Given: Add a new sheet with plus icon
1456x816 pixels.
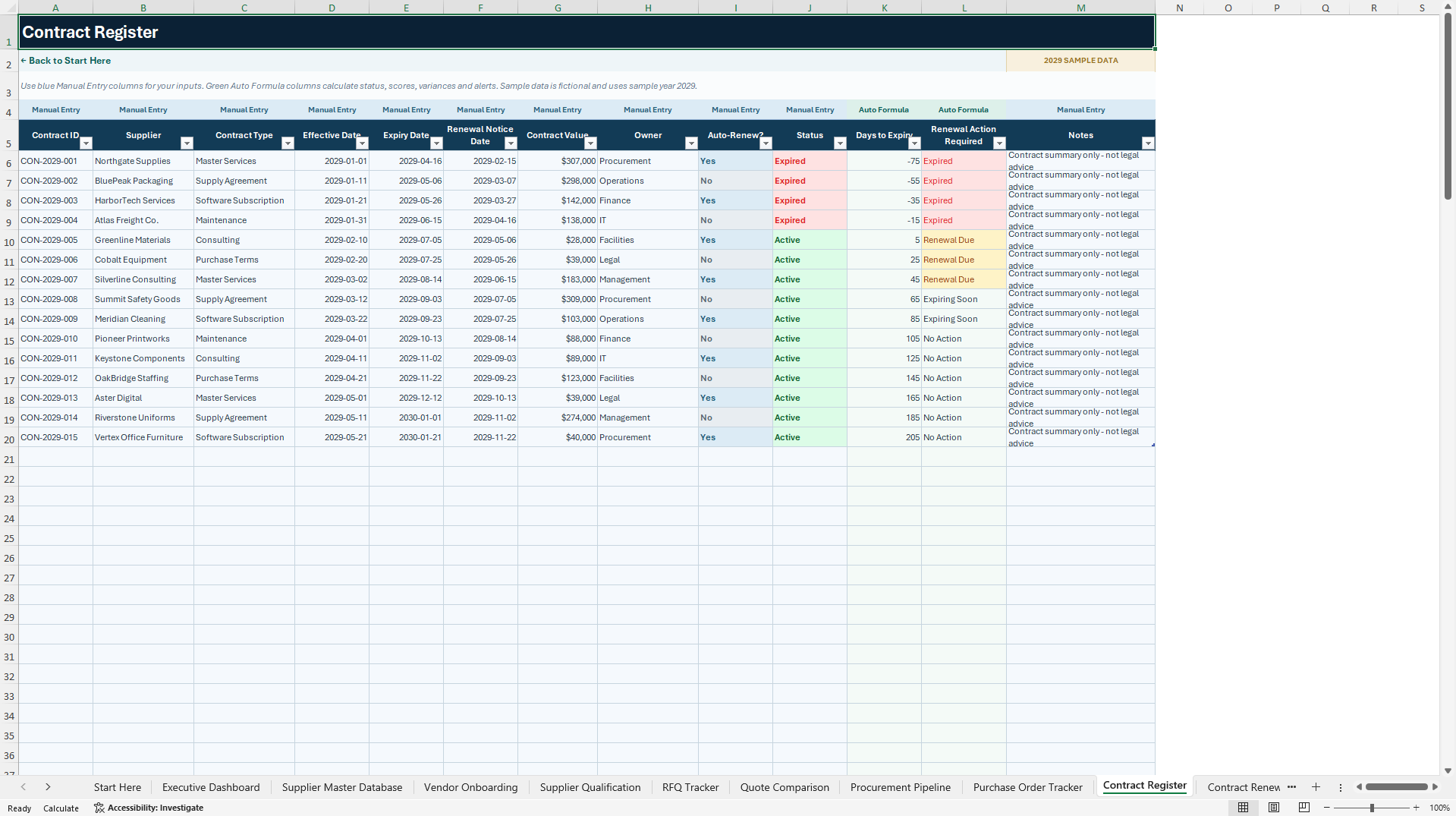Looking at the screenshot, I should 1316,787.
